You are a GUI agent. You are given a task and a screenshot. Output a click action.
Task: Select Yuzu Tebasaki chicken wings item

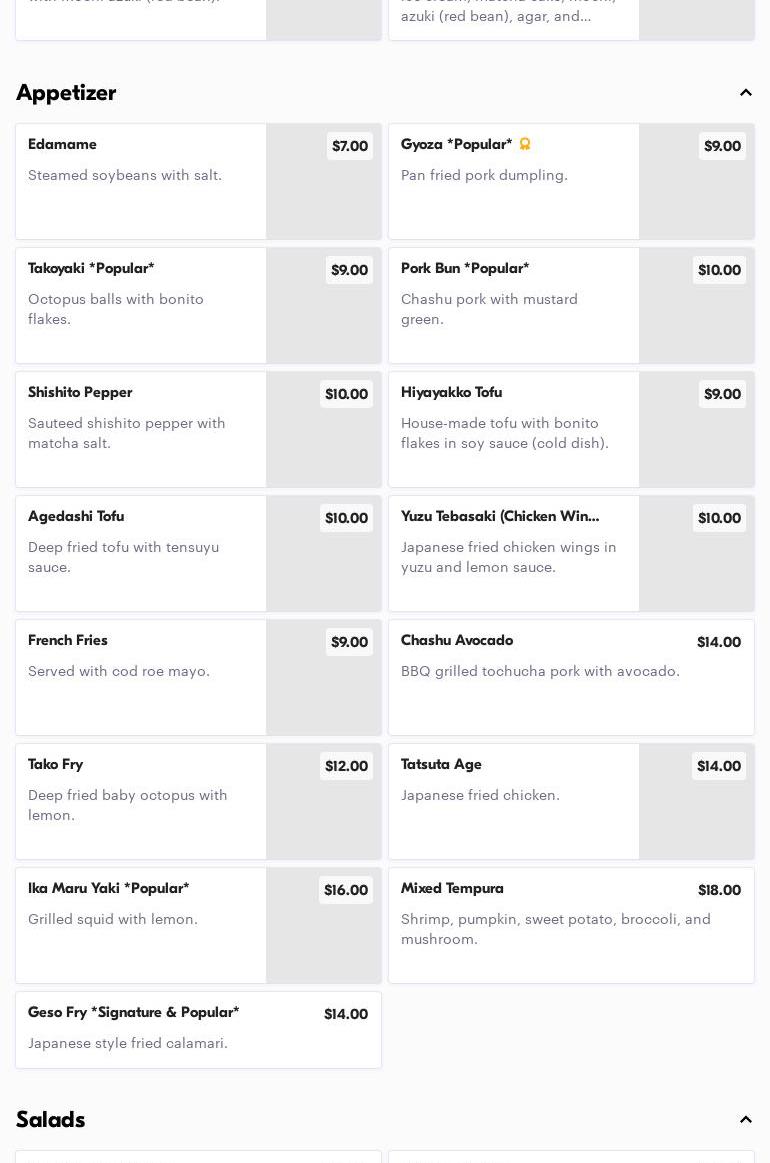point(514,553)
